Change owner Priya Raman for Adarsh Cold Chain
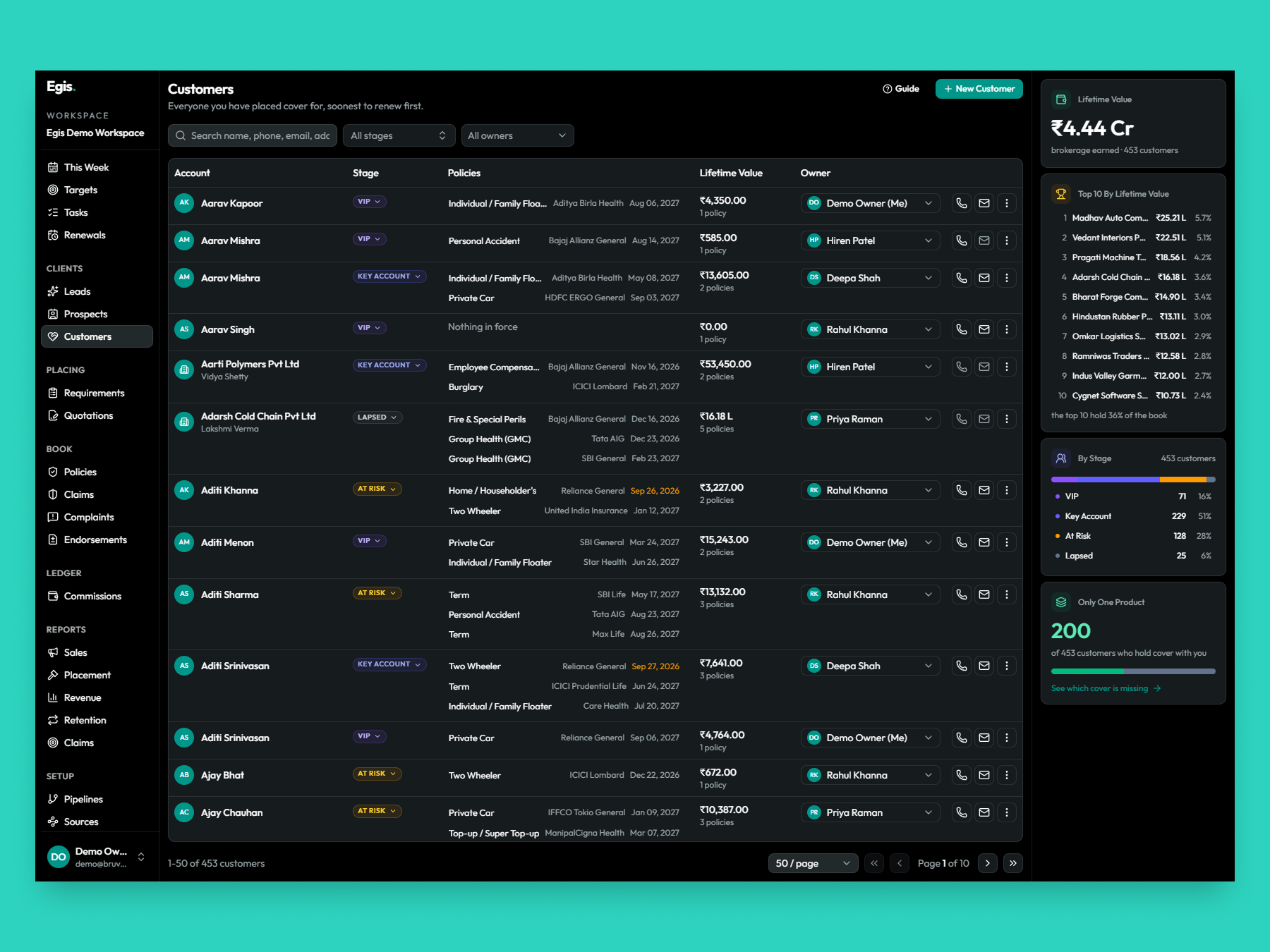The height and width of the screenshot is (952, 1270). pos(870,419)
